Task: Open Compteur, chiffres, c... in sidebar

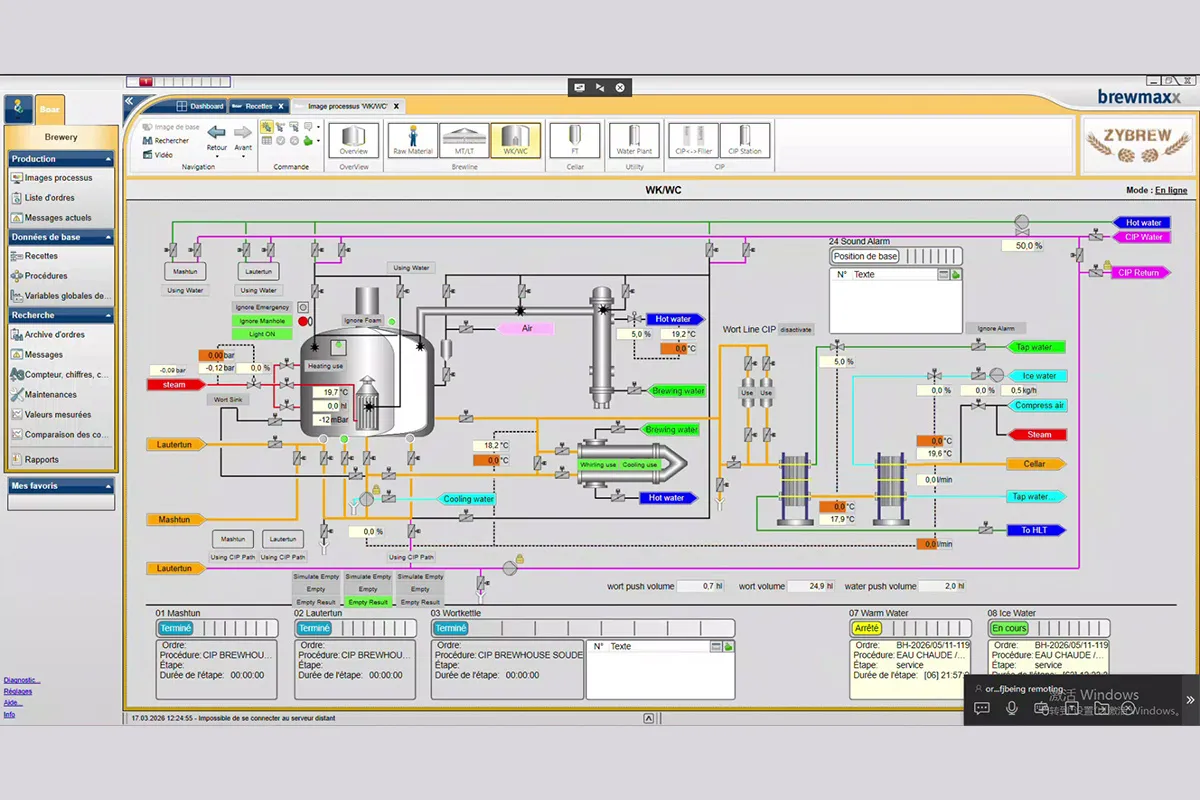Action: 59,375
